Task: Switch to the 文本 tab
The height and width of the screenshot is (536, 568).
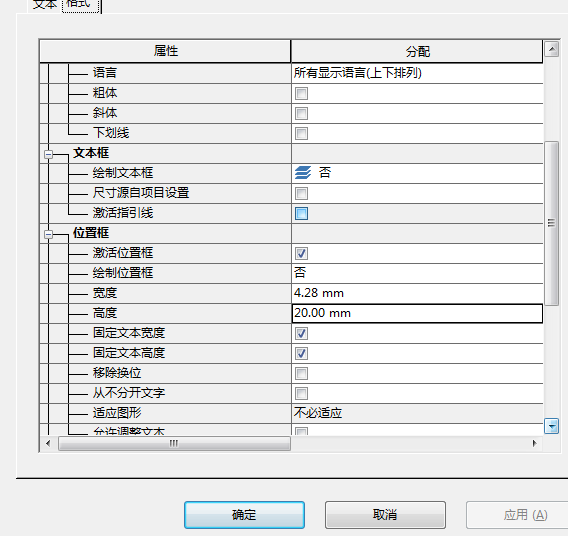Action: click(x=45, y=5)
